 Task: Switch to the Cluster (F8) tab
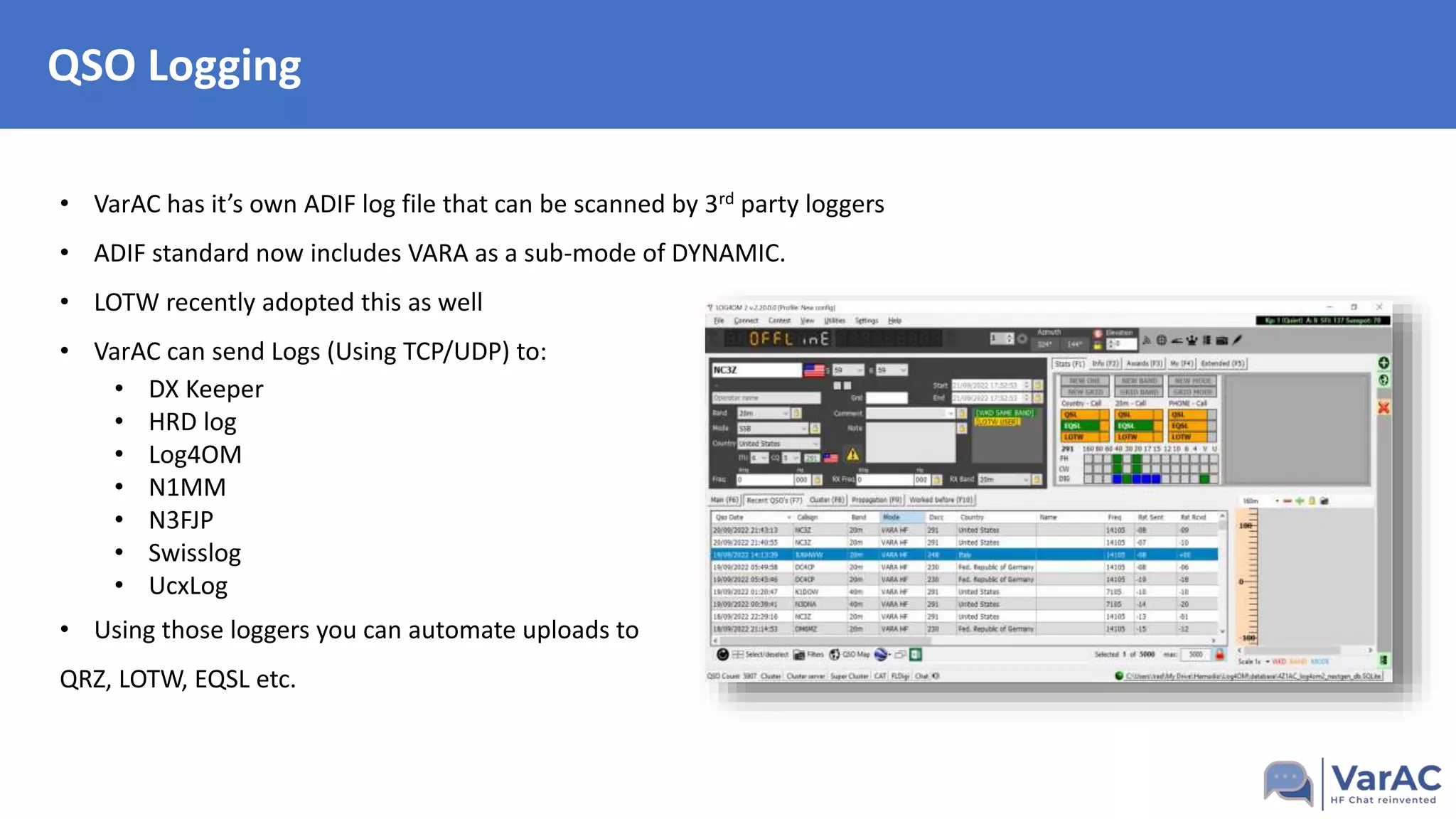coord(827,500)
